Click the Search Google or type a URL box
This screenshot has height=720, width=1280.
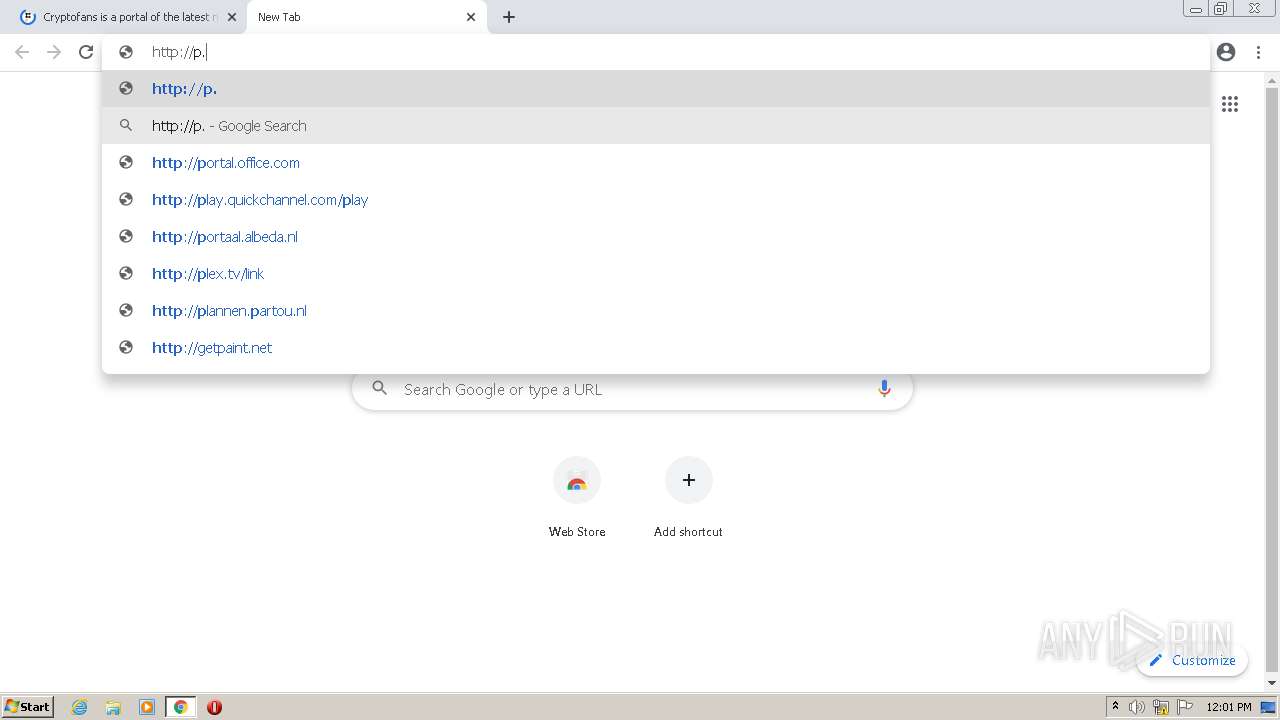[632, 389]
